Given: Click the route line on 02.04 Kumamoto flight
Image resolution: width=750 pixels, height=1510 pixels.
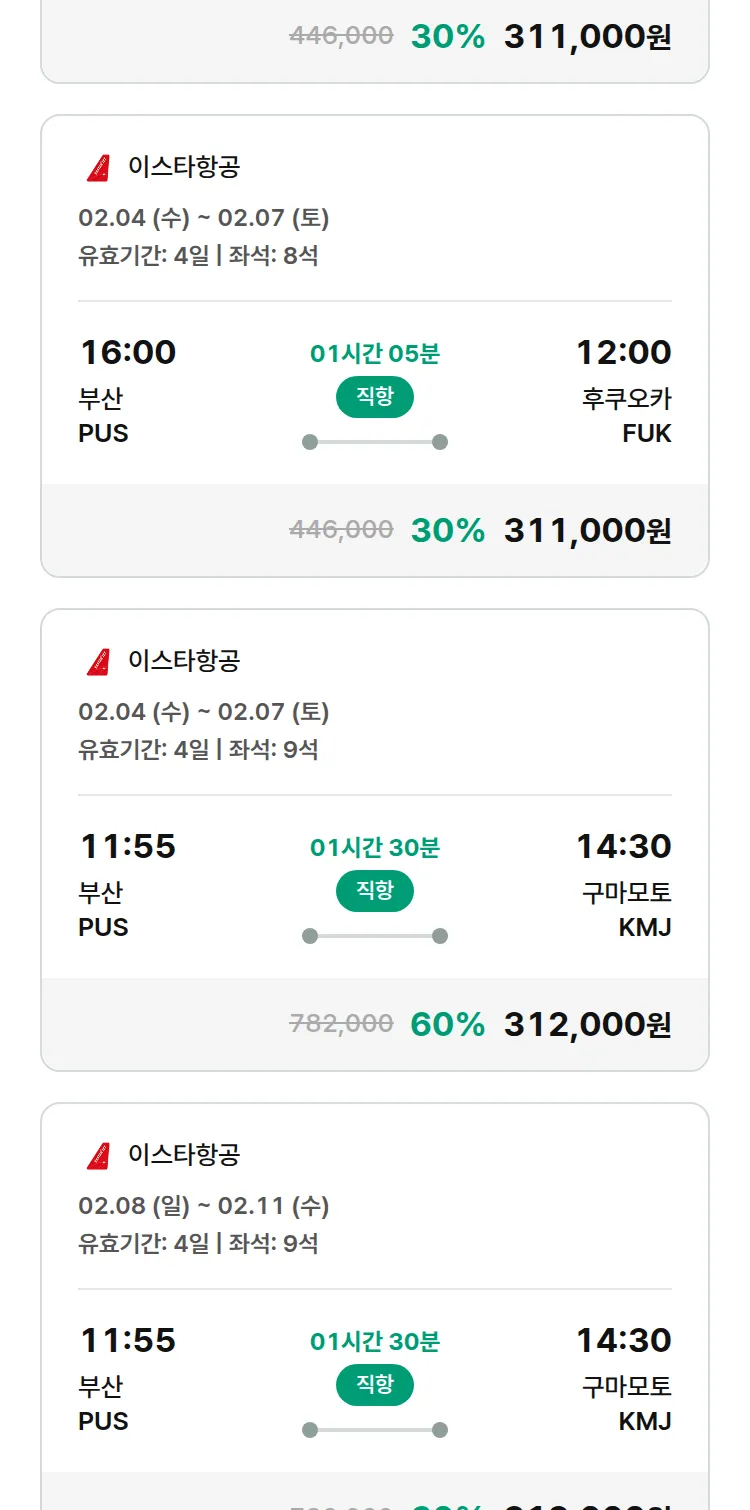Looking at the screenshot, I should click(375, 936).
